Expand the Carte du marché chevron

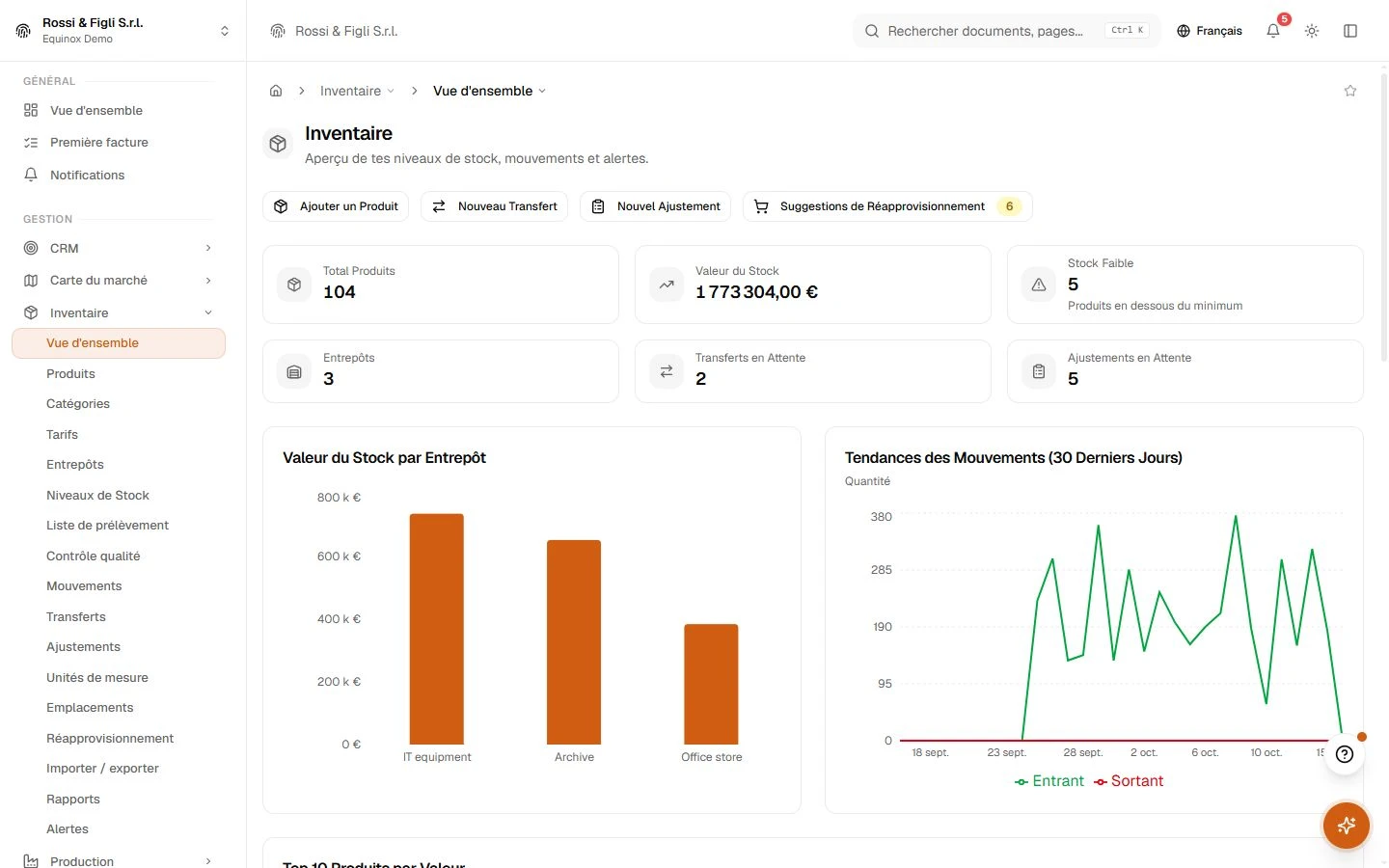208,281
